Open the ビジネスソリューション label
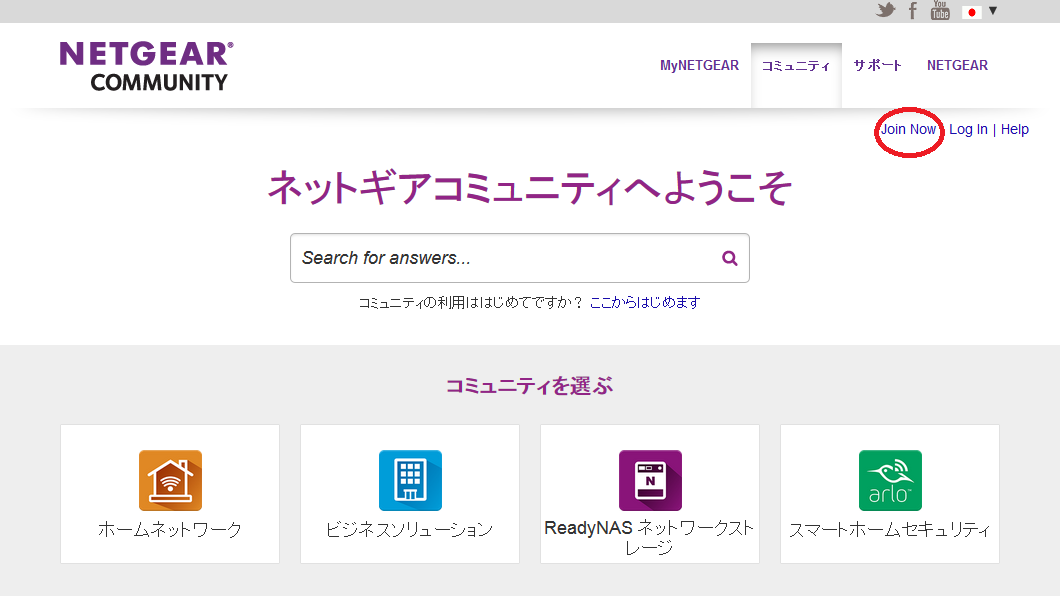 [410, 529]
